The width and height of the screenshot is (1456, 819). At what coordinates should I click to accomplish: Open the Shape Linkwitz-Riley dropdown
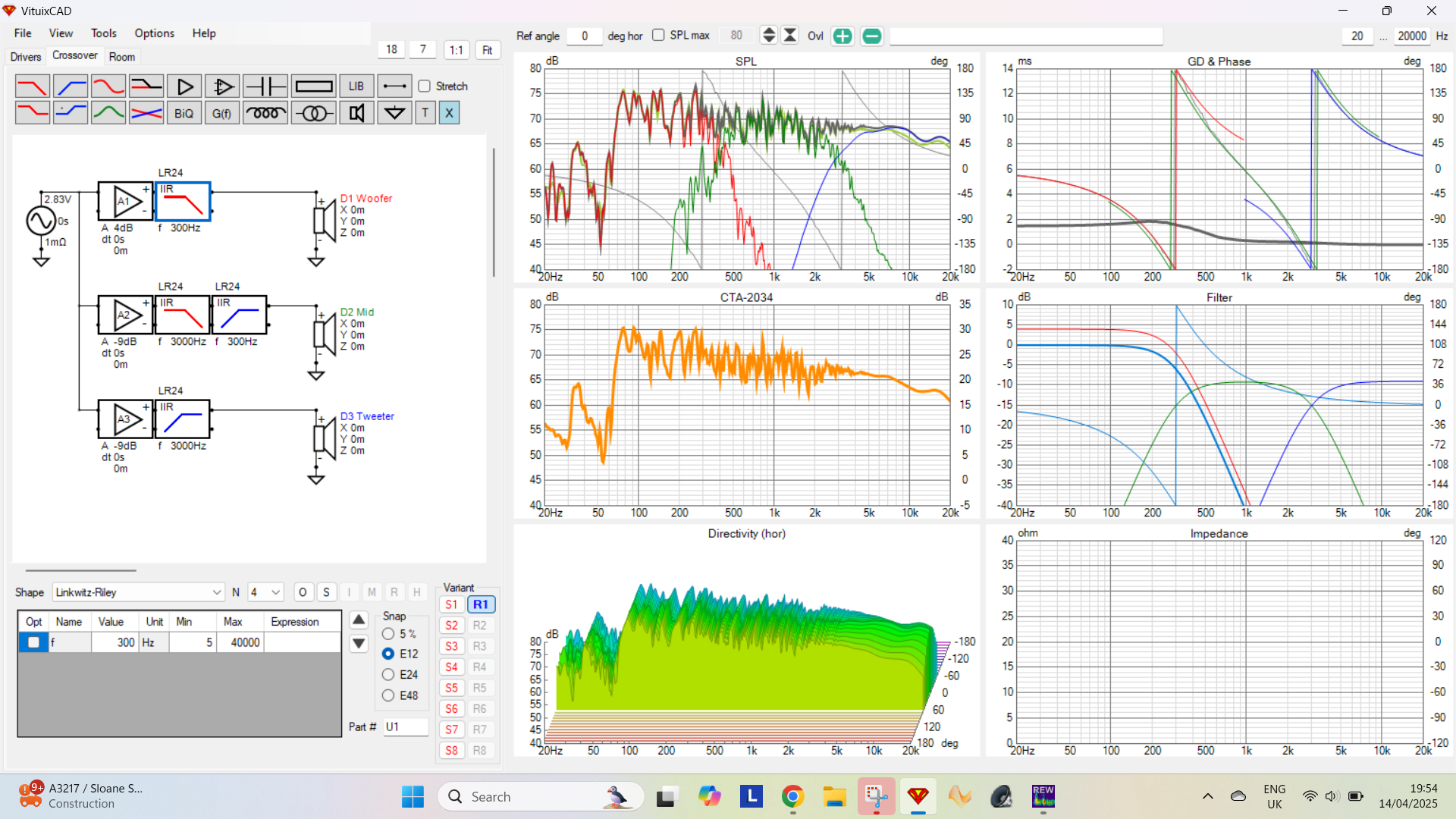pyautogui.click(x=139, y=592)
